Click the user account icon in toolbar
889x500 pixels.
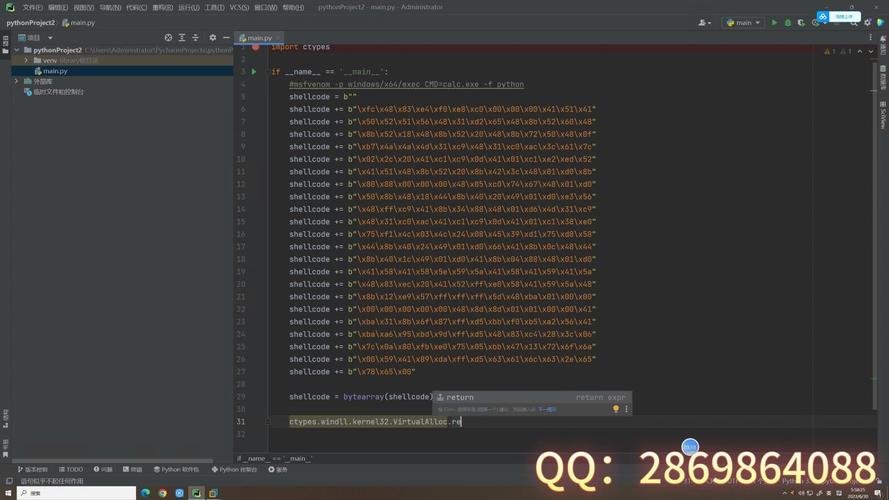click(x=705, y=23)
